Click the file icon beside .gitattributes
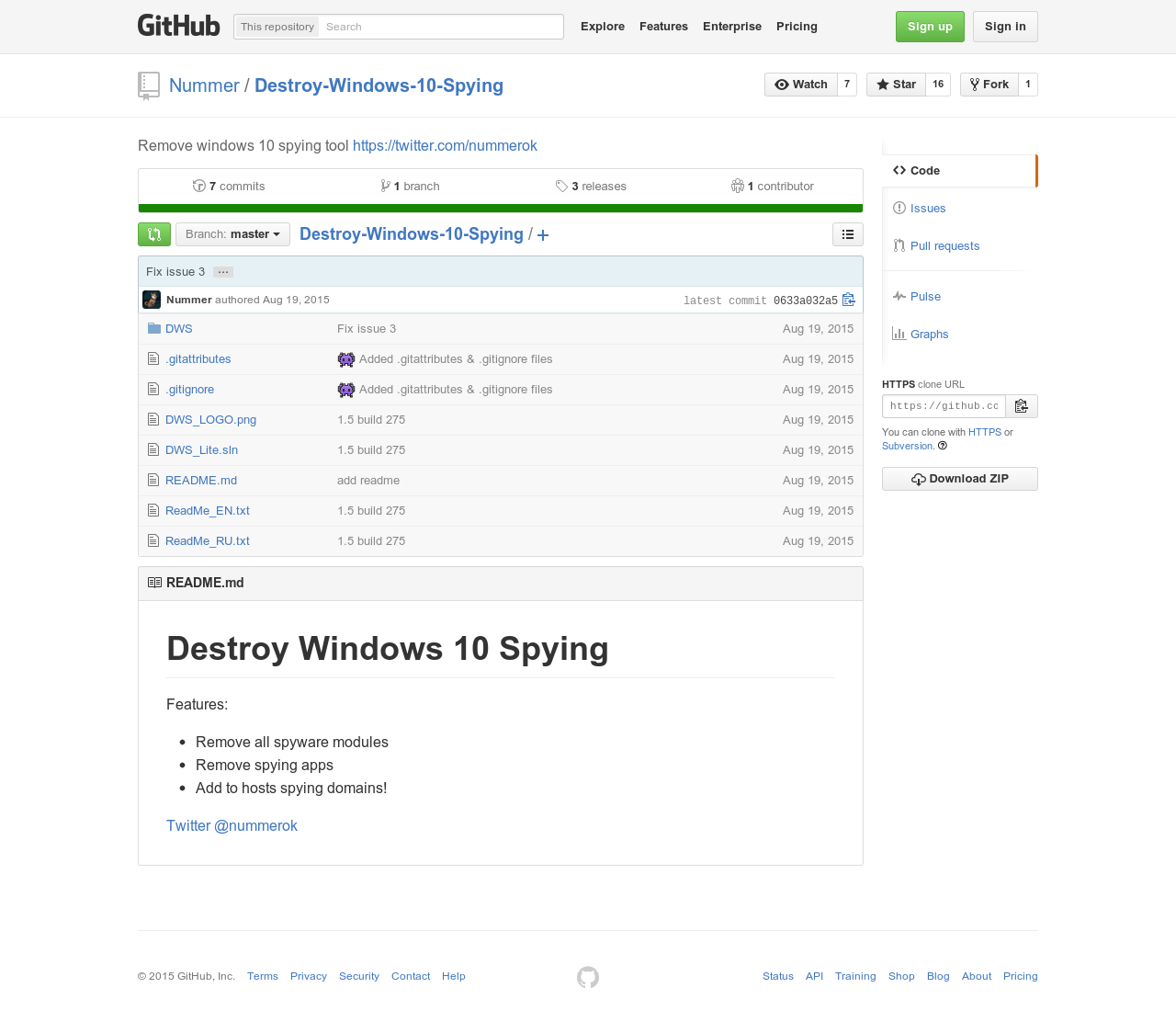The height and width of the screenshot is (1022, 1176). pyautogui.click(x=153, y=359)
